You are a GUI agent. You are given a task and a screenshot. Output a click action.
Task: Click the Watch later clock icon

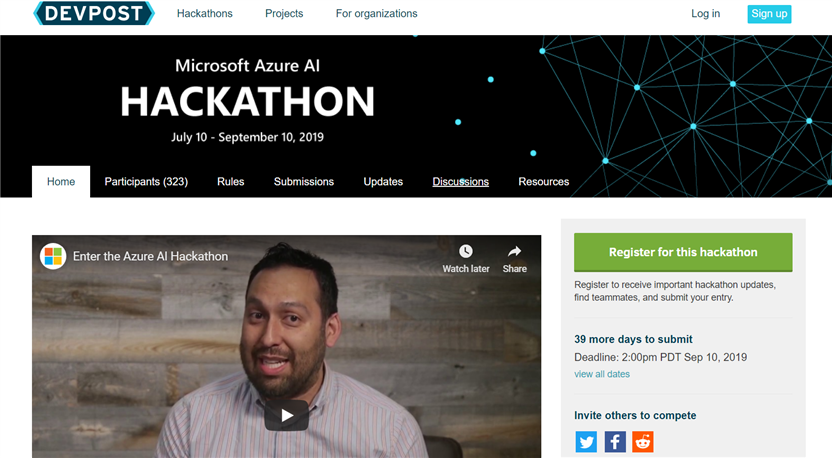(465, 251)
